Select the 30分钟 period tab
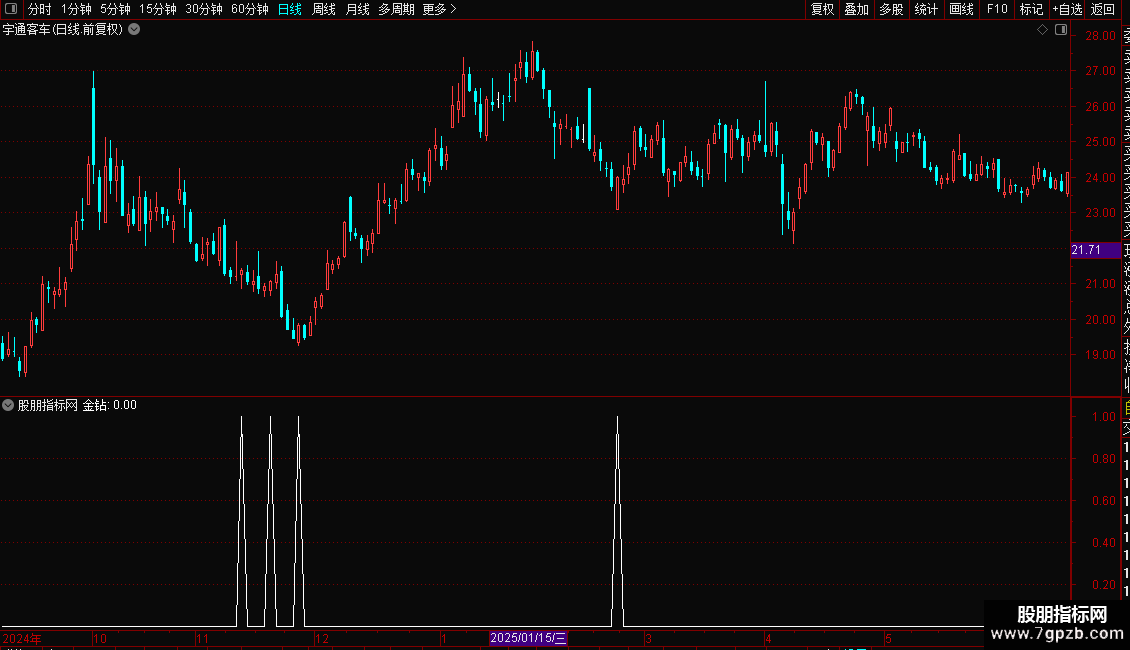 point(204,9)
